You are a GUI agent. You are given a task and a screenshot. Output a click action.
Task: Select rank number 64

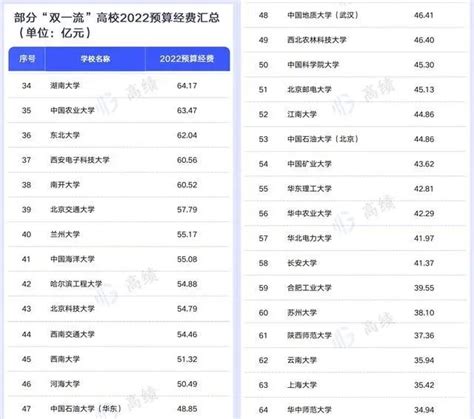pyautogui.click(x=263, y=410)
